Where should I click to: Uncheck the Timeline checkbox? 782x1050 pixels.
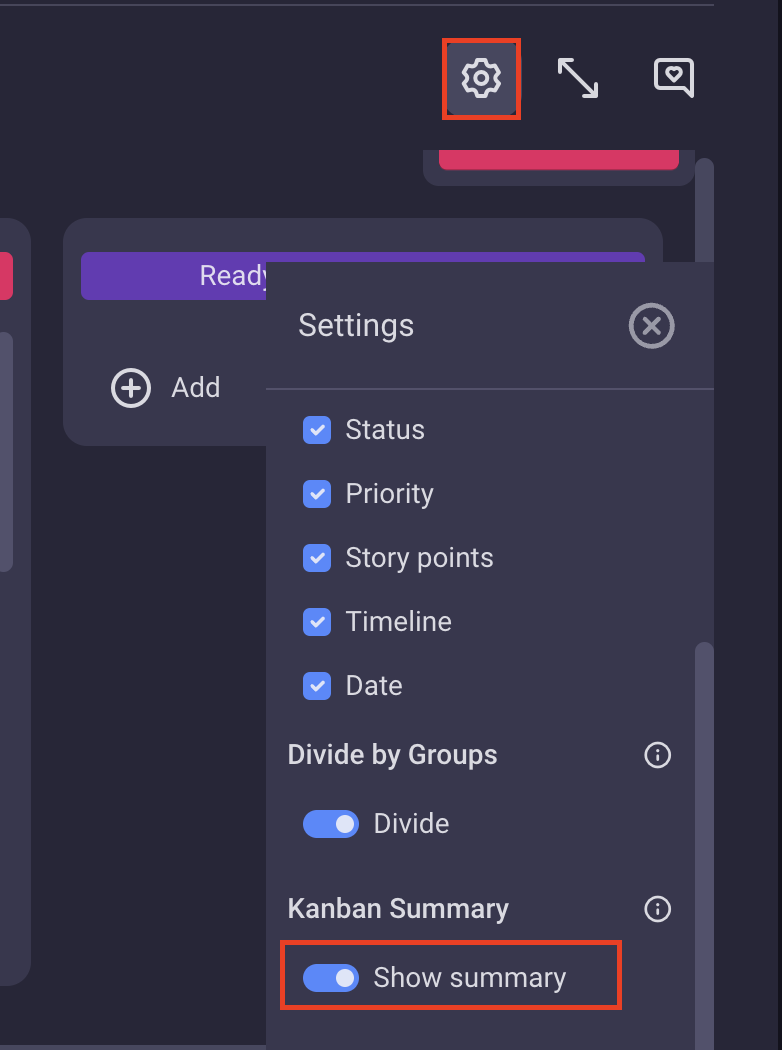coord(317,622)
